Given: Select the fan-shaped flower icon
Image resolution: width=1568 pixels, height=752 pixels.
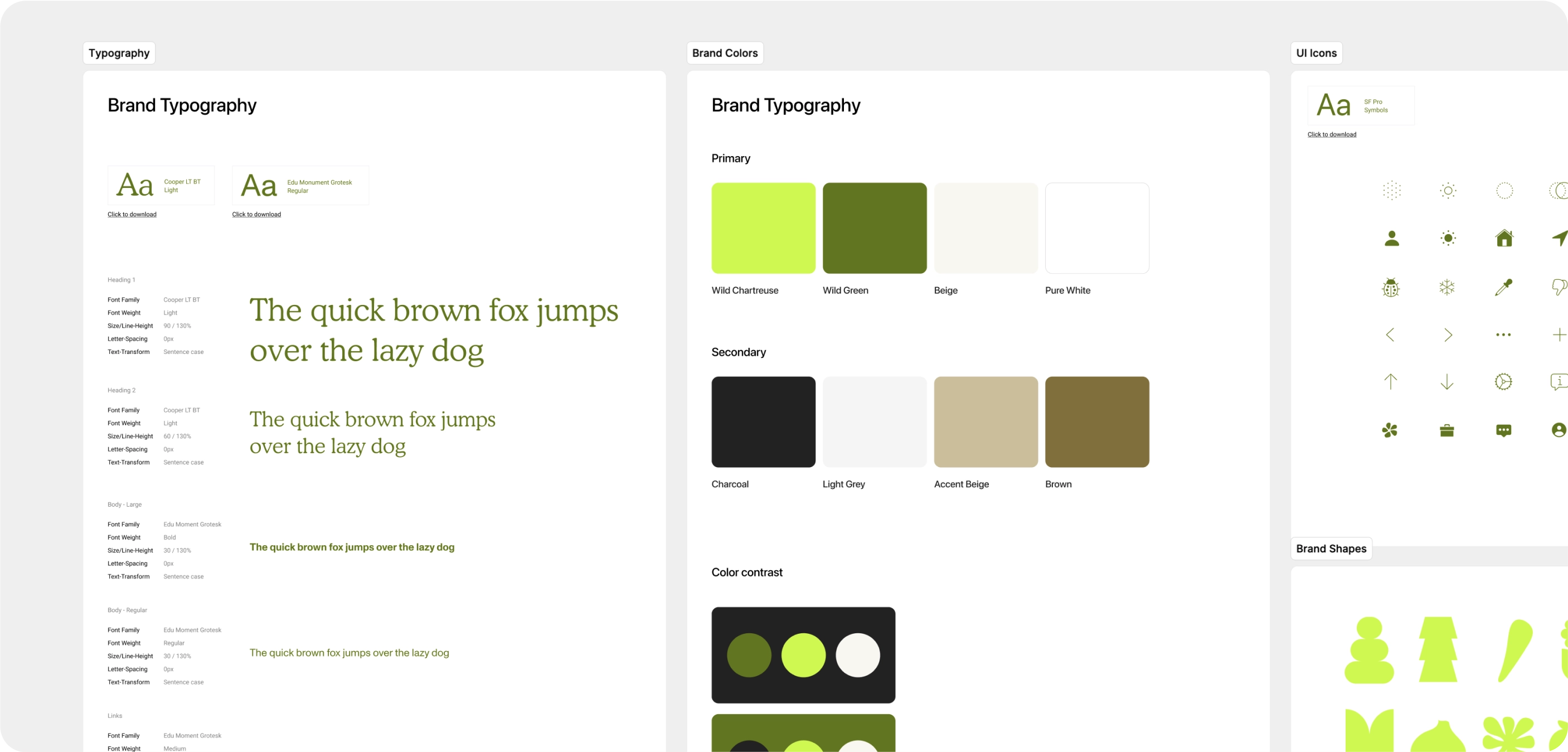Looking at the screenshot, I should [x=1390, y=430].
